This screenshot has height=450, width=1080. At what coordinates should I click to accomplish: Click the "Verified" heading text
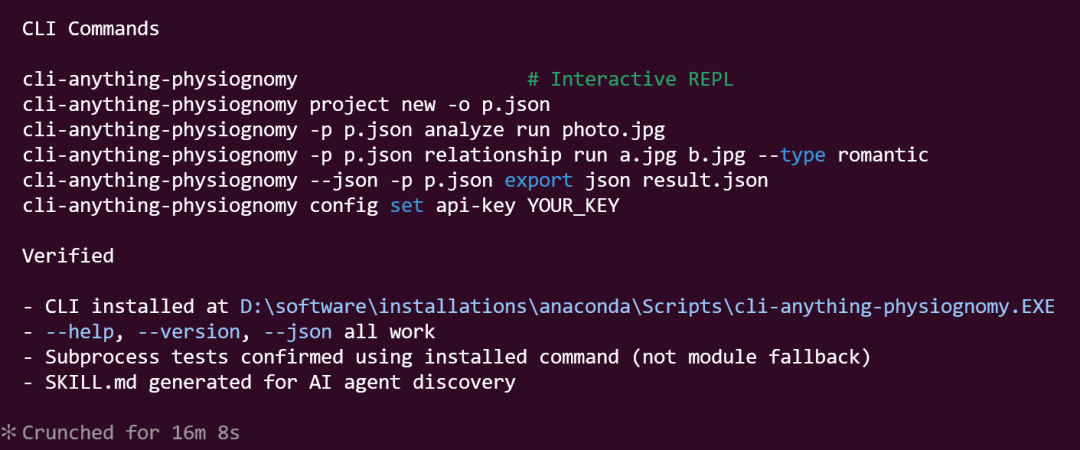68,256
